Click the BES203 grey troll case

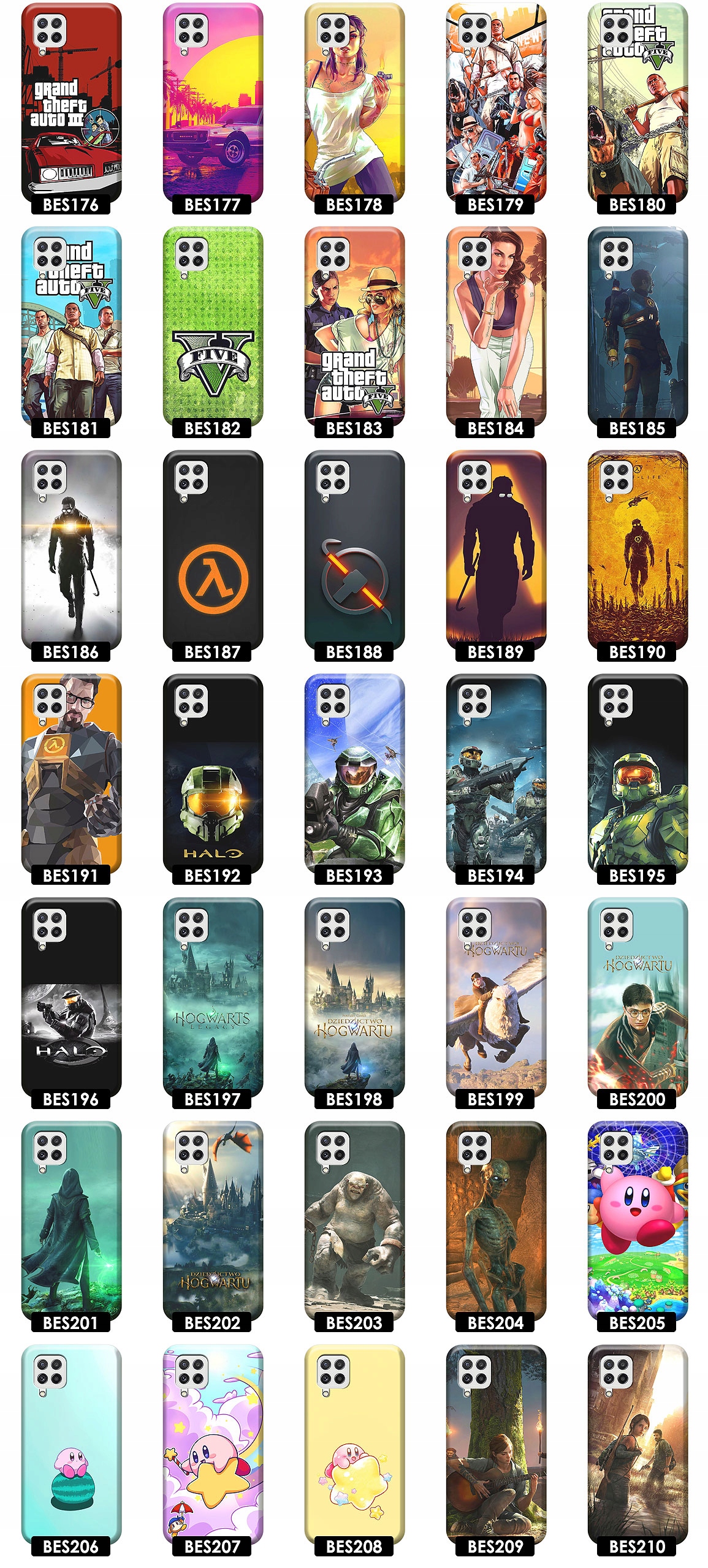click(354, 1221)
